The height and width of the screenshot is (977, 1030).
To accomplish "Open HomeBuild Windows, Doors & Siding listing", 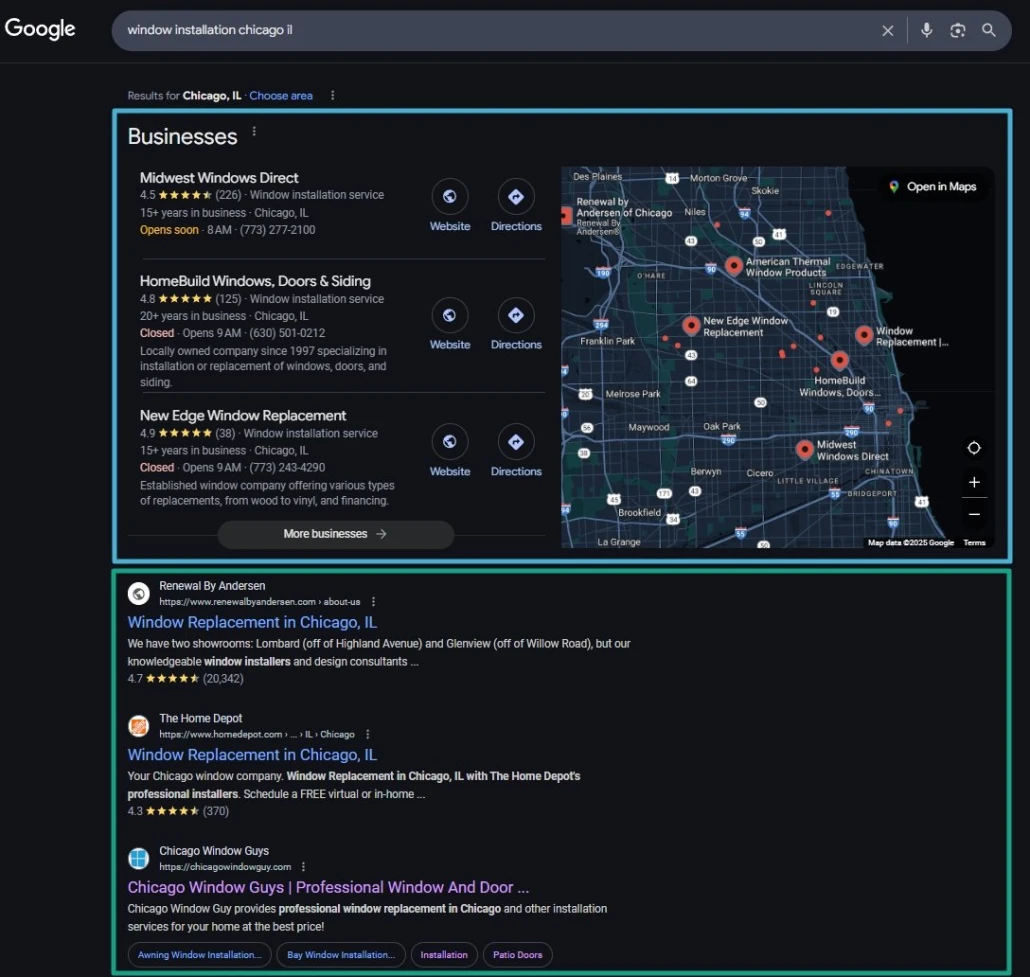I will click(255, 281).
